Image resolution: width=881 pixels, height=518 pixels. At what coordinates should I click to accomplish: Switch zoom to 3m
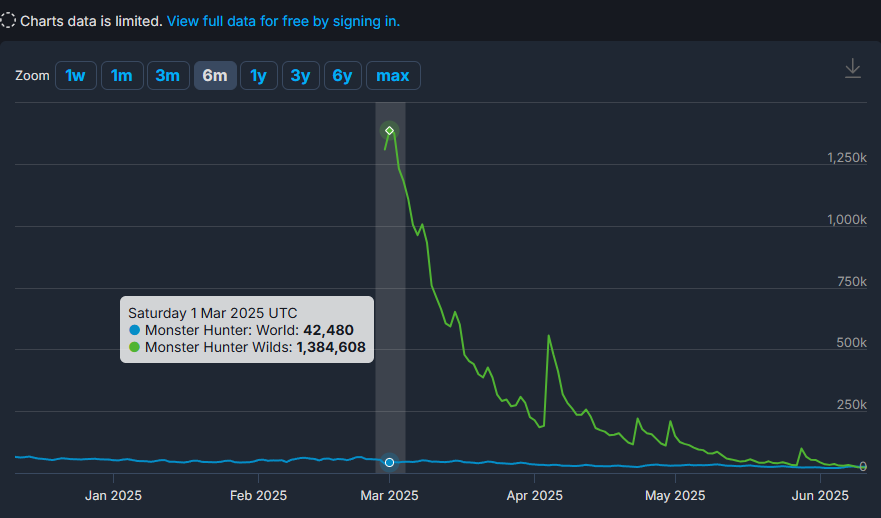tap(167, 76)
